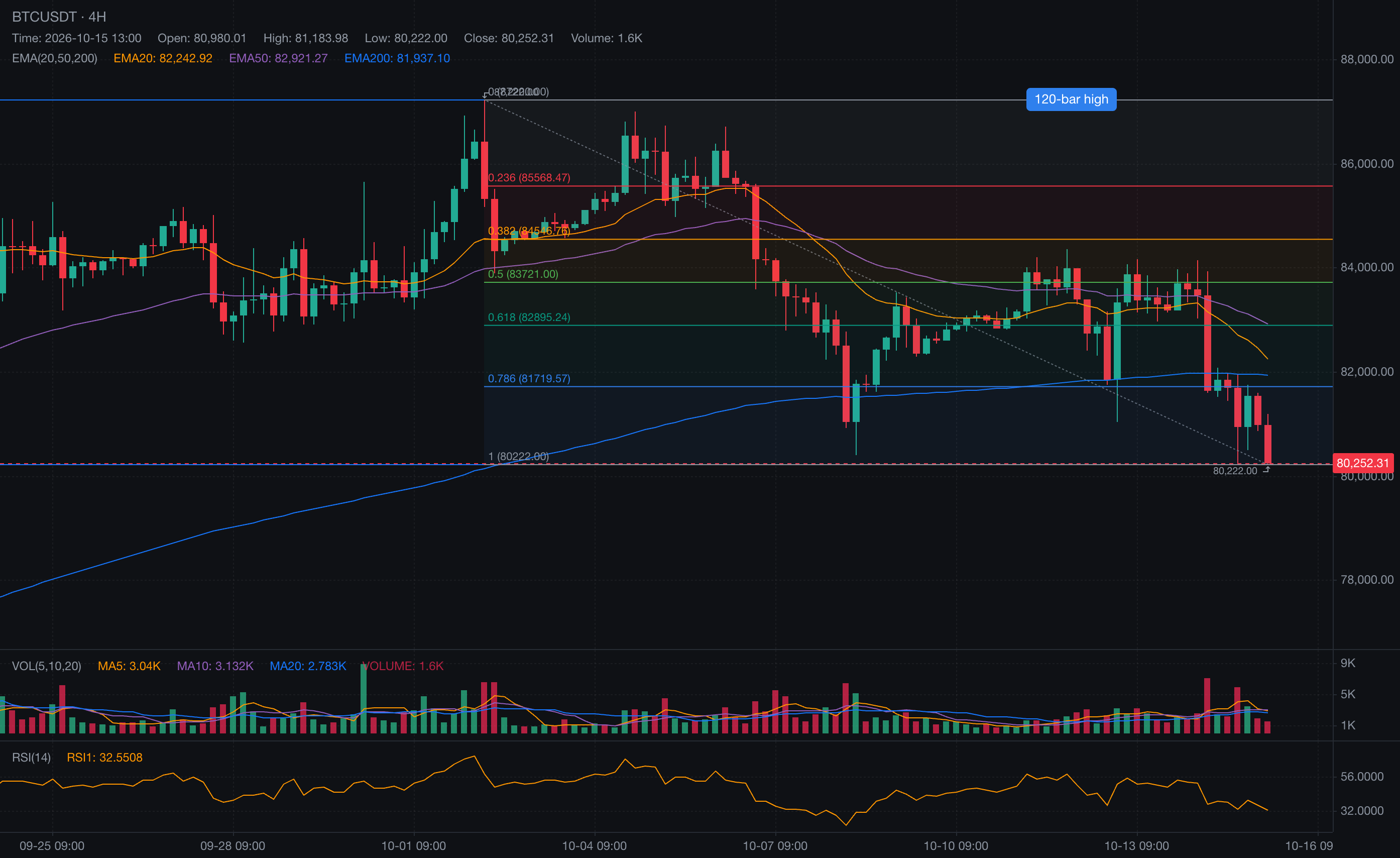
Task: Click the 10-07 09:00 time axis label
Action: tap(775, 846)
